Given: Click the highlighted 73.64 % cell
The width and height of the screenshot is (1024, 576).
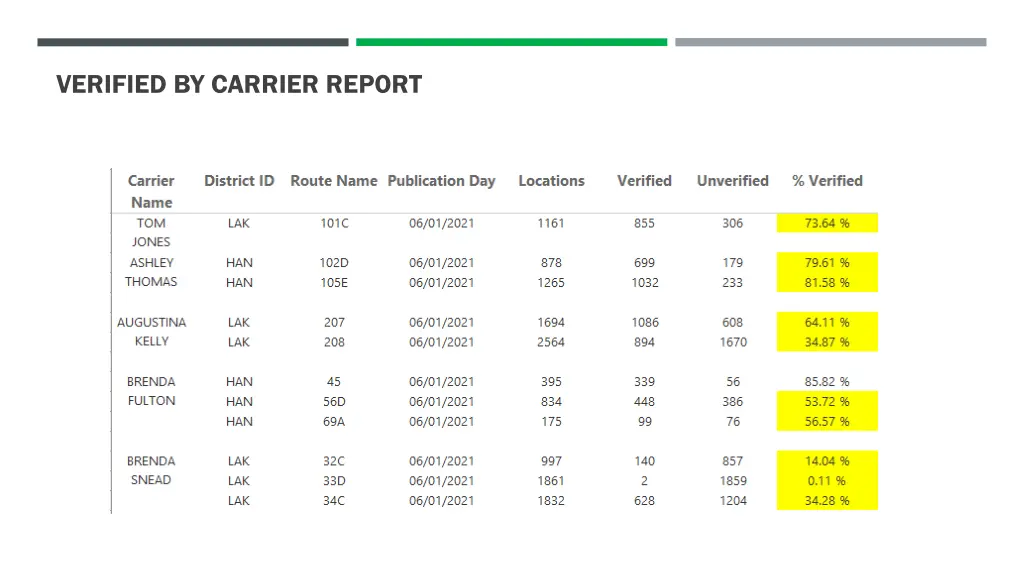Looking at the screenshot, I should (827, 223).
